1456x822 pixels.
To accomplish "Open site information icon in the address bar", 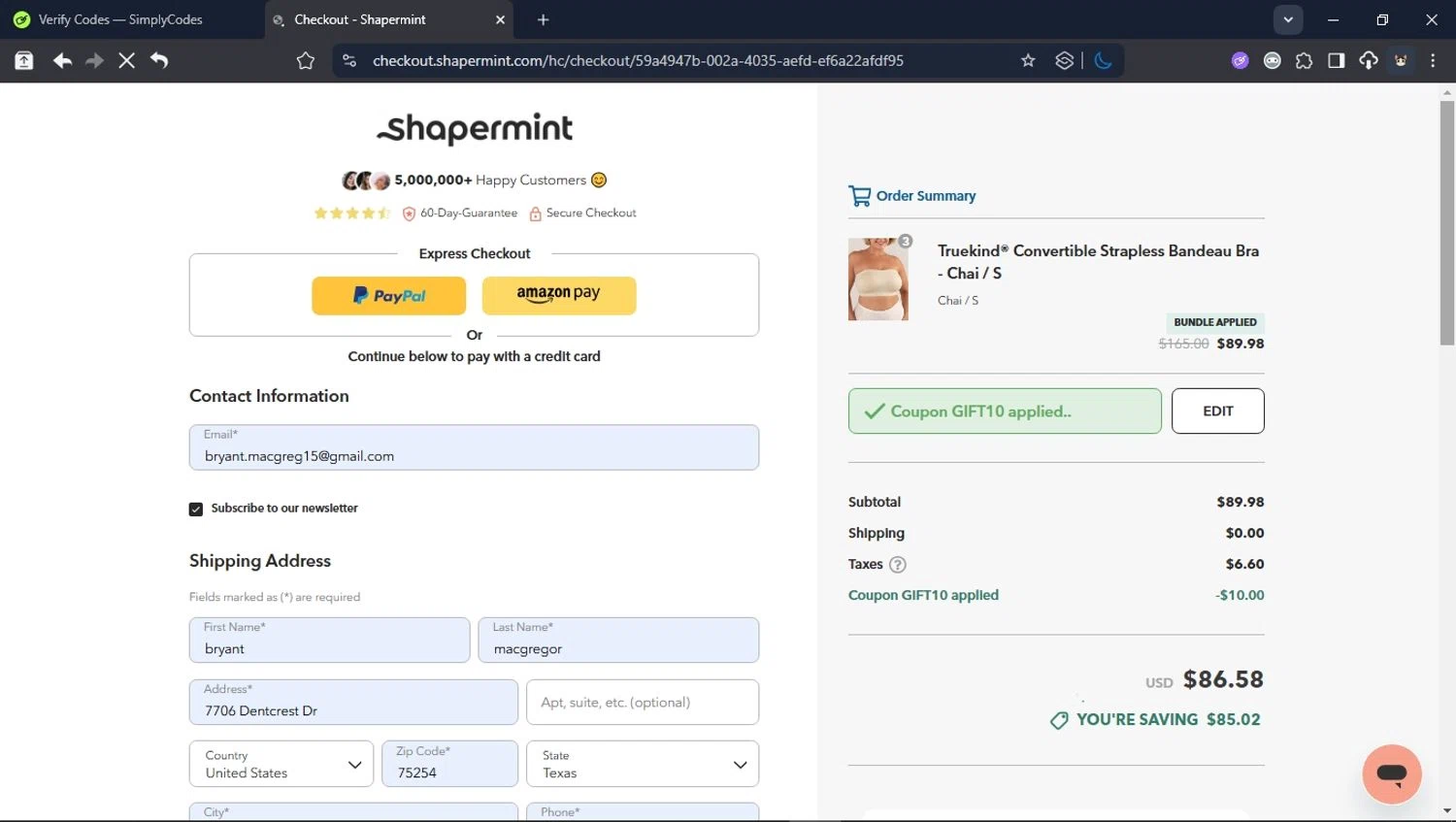I will tap(348, 60).
